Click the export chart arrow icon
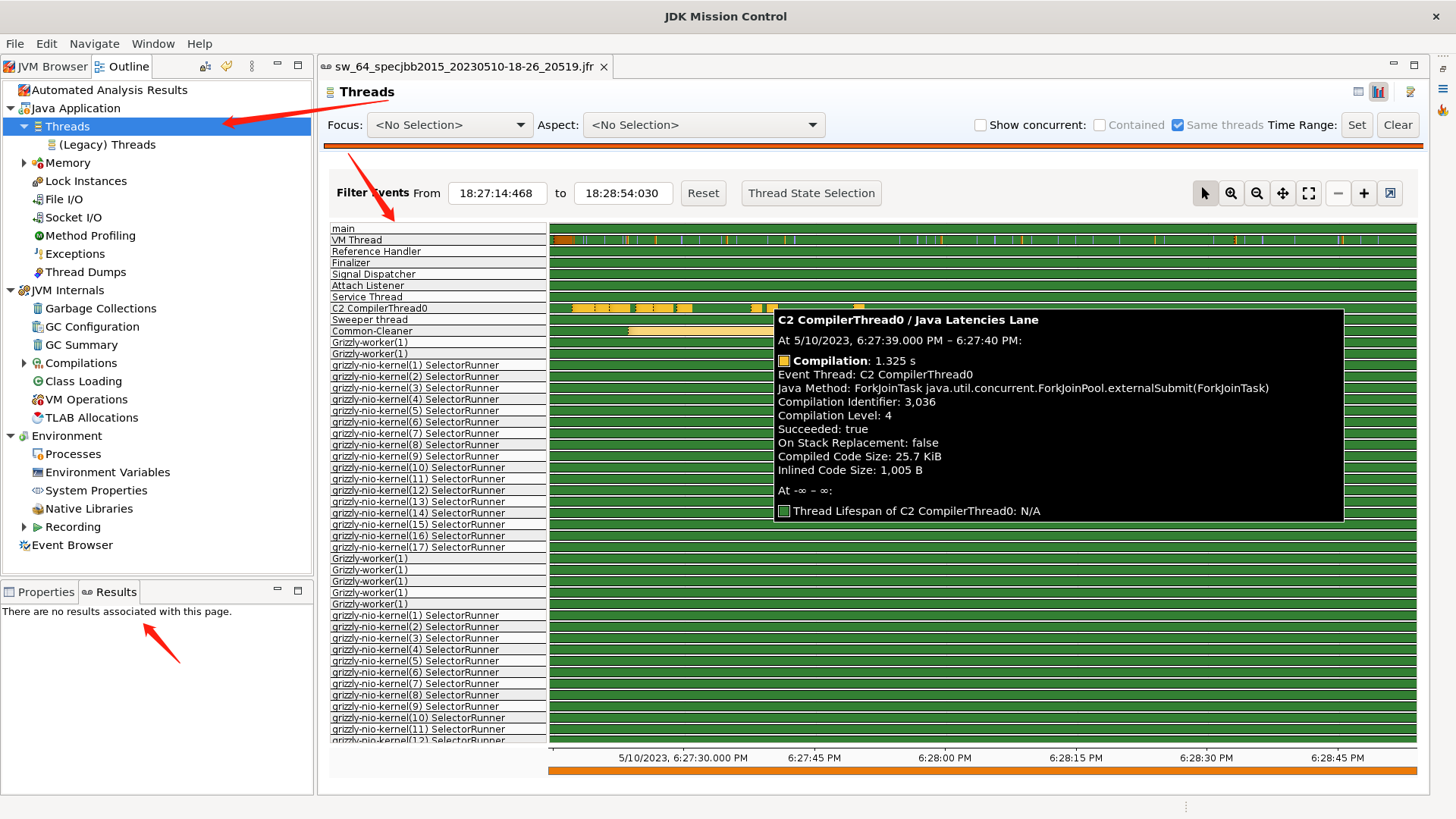Image resolution: width=1456 pixels, height=819 pixels. [1390, 193]
